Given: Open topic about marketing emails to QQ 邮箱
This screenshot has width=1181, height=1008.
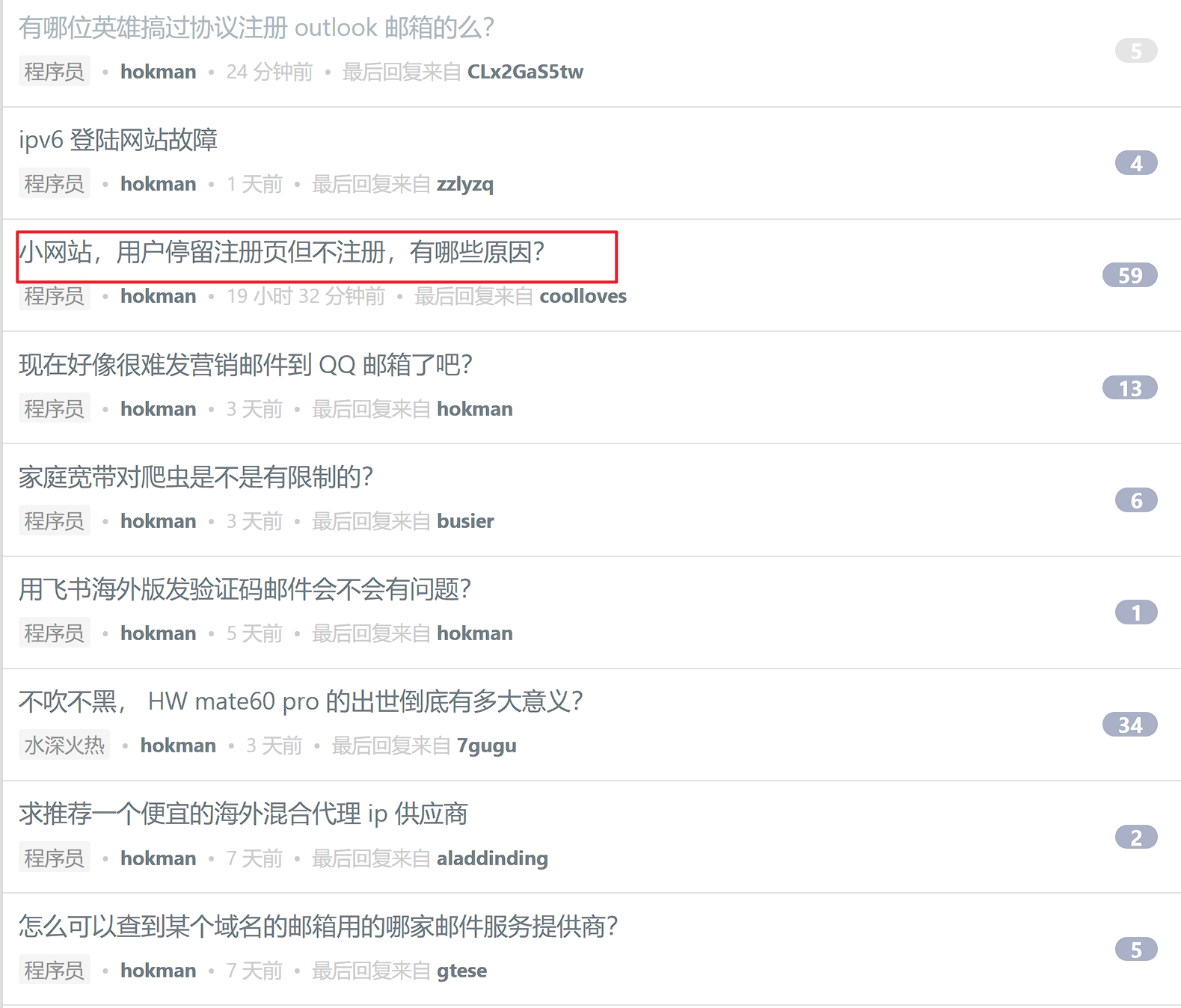Looking at the screenshot, I should point(245,365).
